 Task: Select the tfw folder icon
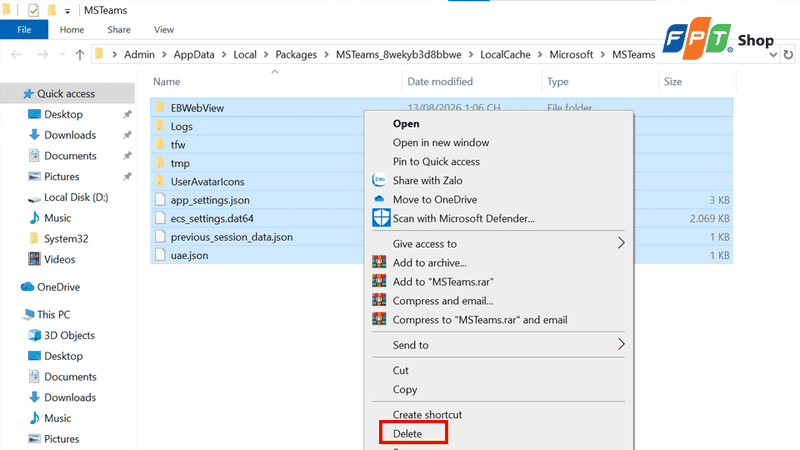click(x=160, y=144)
